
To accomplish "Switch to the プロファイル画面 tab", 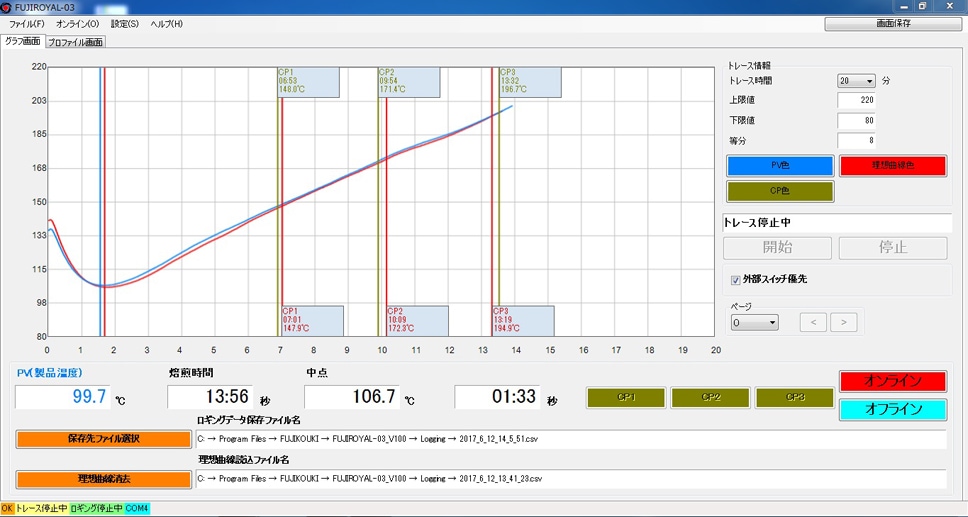I will [75, 42].
